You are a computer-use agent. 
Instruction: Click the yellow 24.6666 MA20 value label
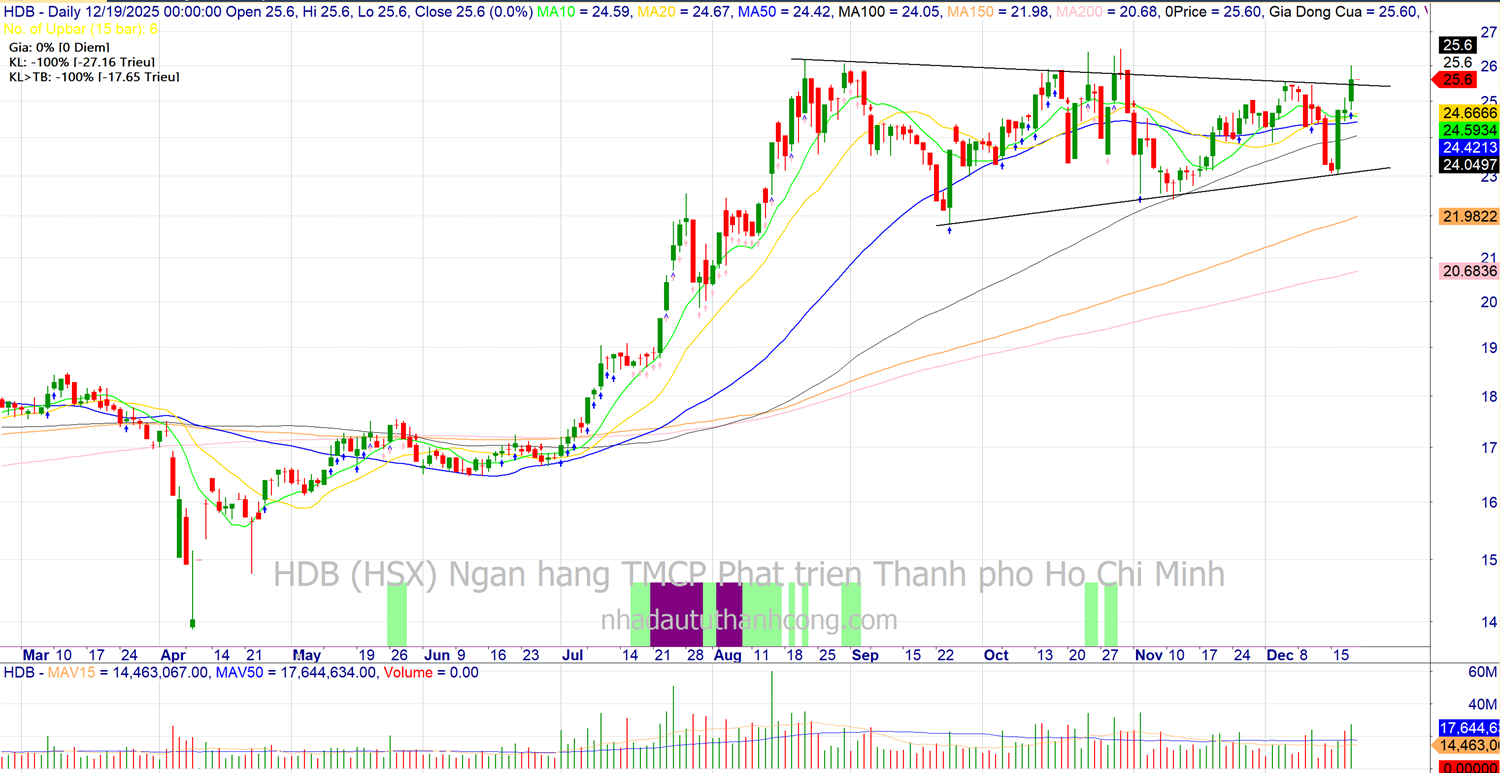pyautogui.click(x=1468, y=113)
